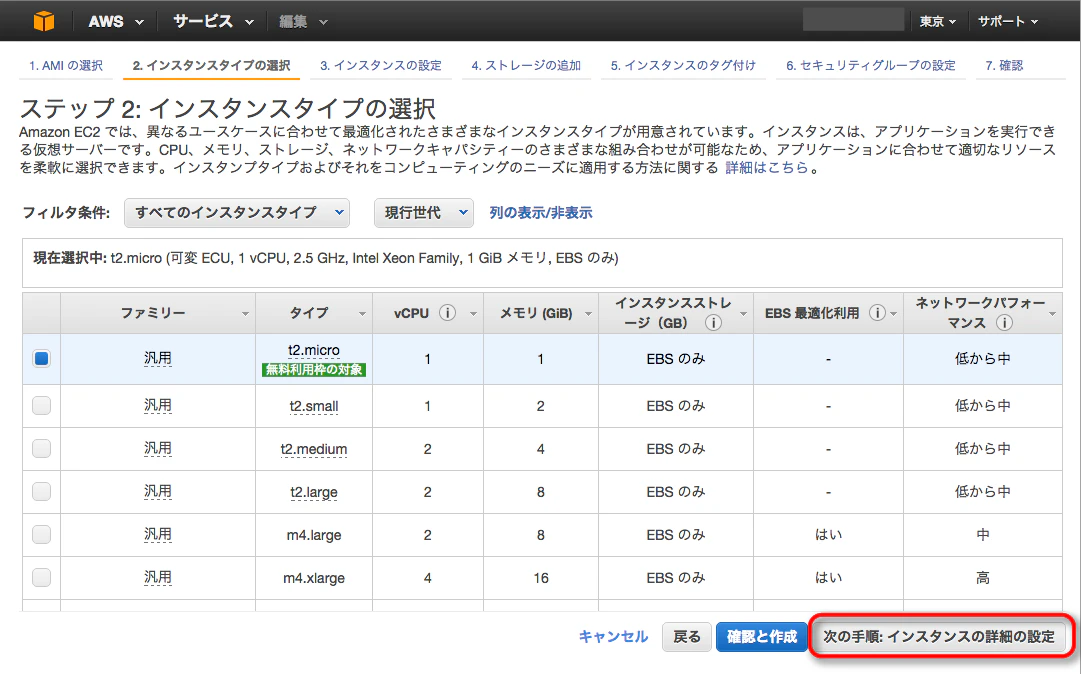Click the t2.micro type name
Image resolution: width=1081 pixels, height=674 pixels.
click(x=314, y=351)
